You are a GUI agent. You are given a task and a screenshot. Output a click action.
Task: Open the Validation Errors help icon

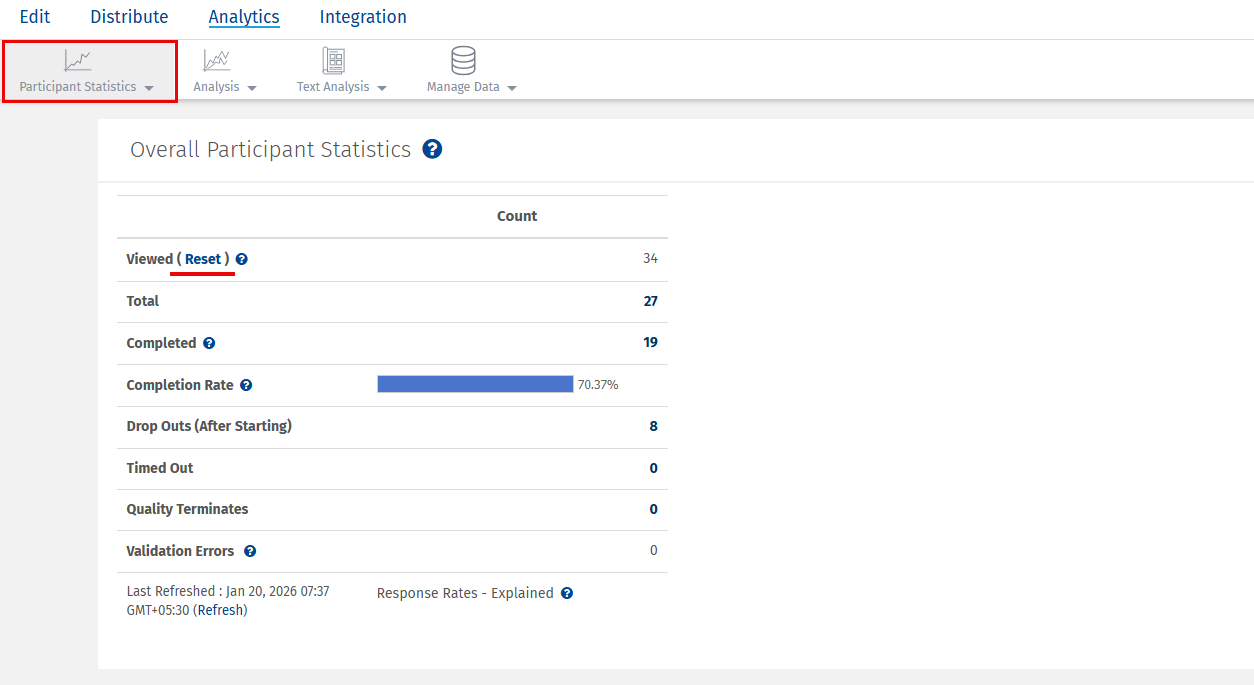click(249, 550)
